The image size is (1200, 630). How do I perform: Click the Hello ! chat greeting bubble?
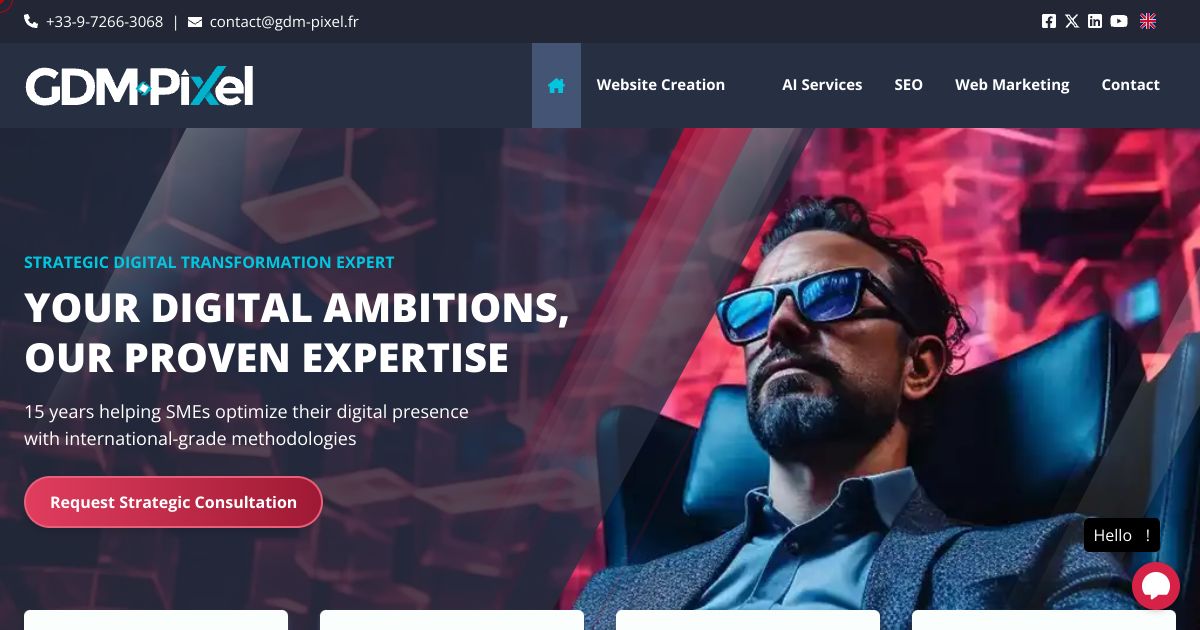click(1122, 535)
